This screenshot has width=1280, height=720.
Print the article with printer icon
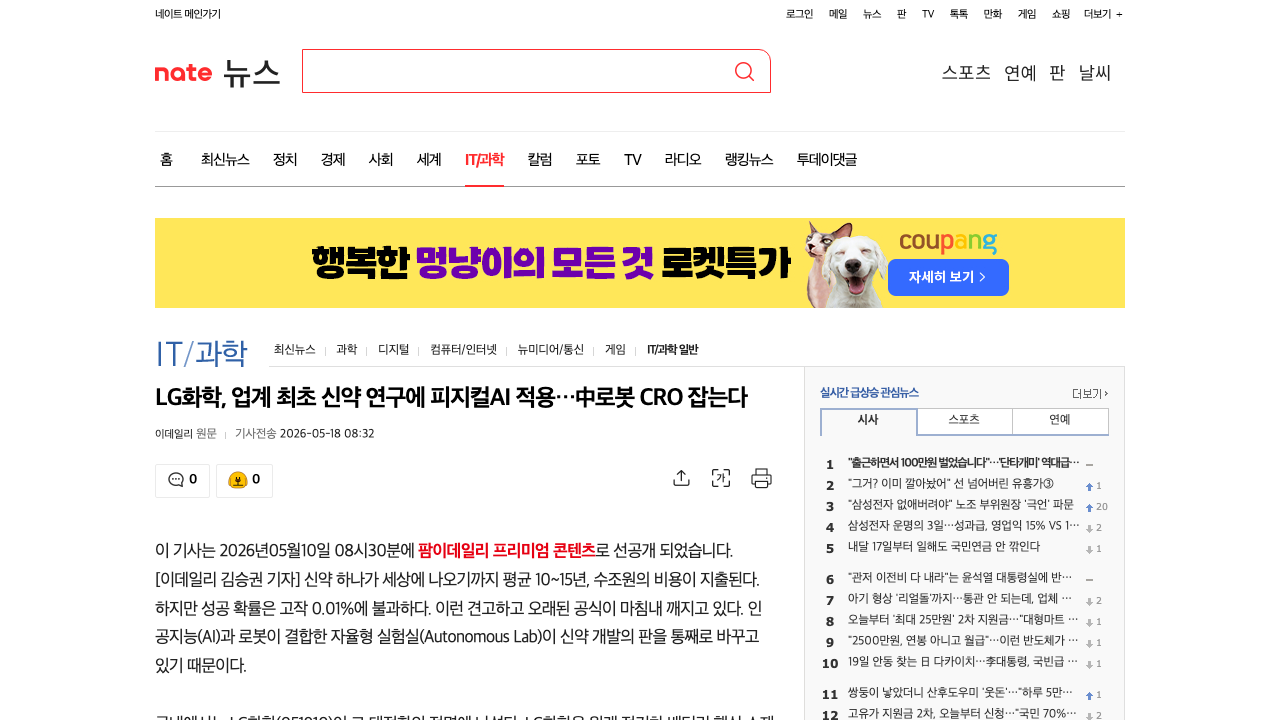coord(762,478)
